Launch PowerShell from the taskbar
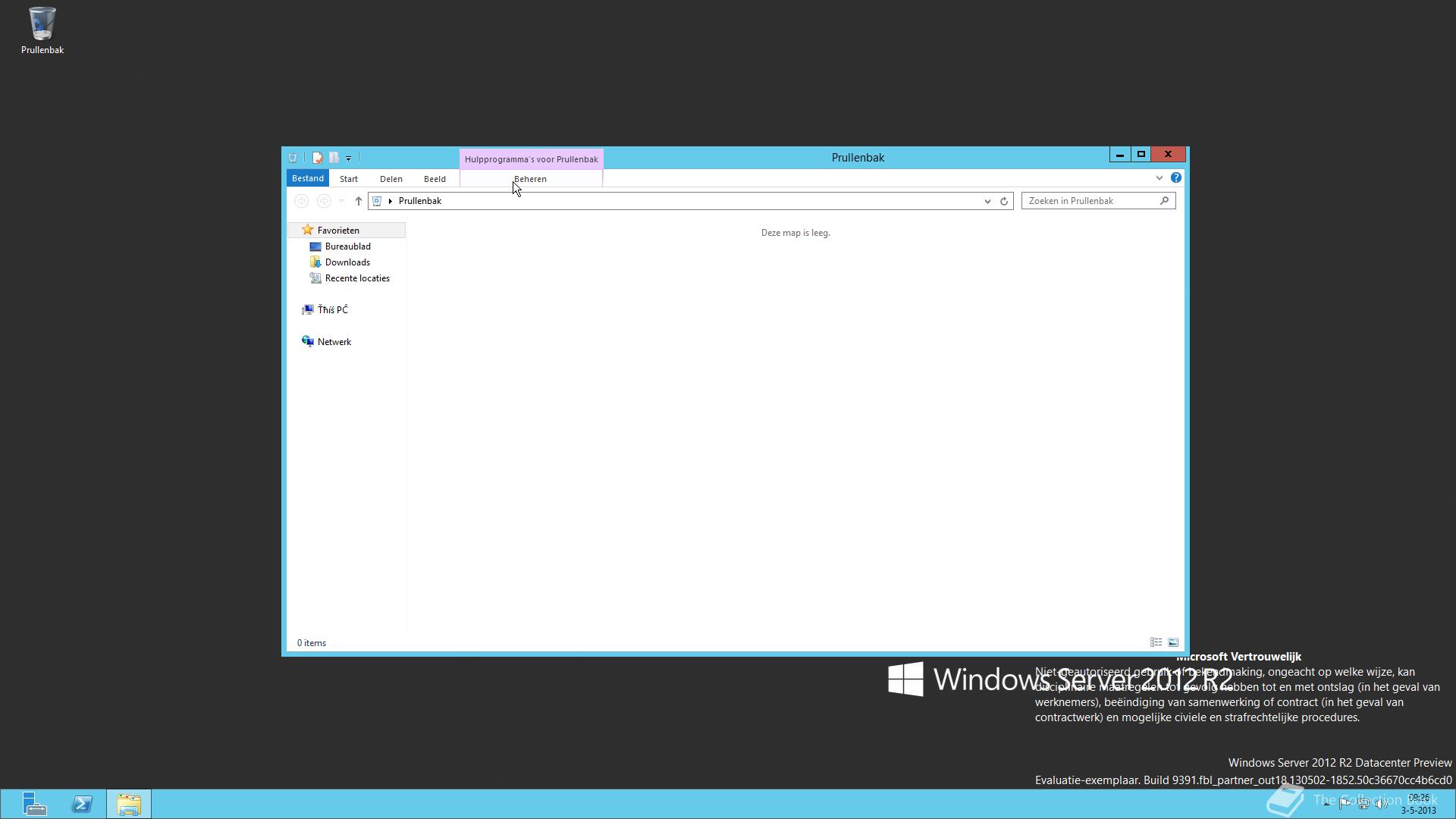 click(82, 804)
